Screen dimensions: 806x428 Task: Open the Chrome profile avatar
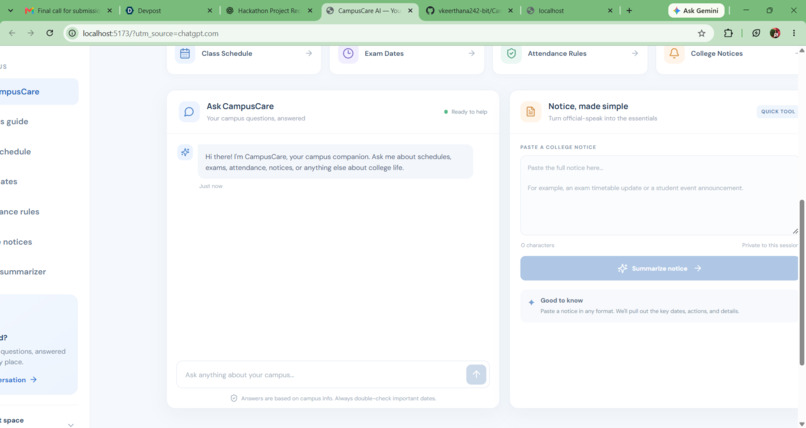click(775, 33)
